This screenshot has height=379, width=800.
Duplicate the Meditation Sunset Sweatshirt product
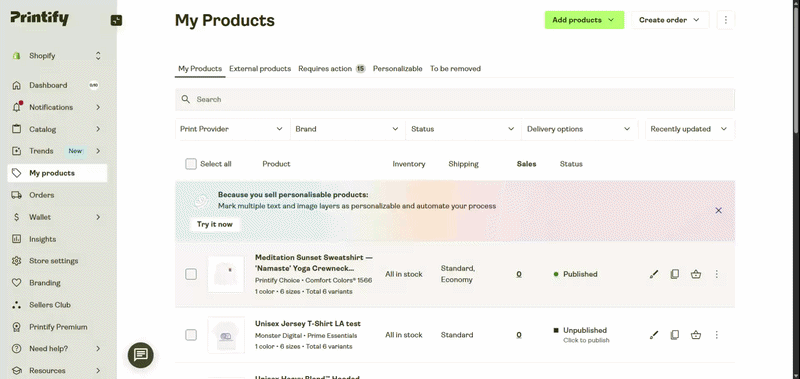[x=674, y=274]
